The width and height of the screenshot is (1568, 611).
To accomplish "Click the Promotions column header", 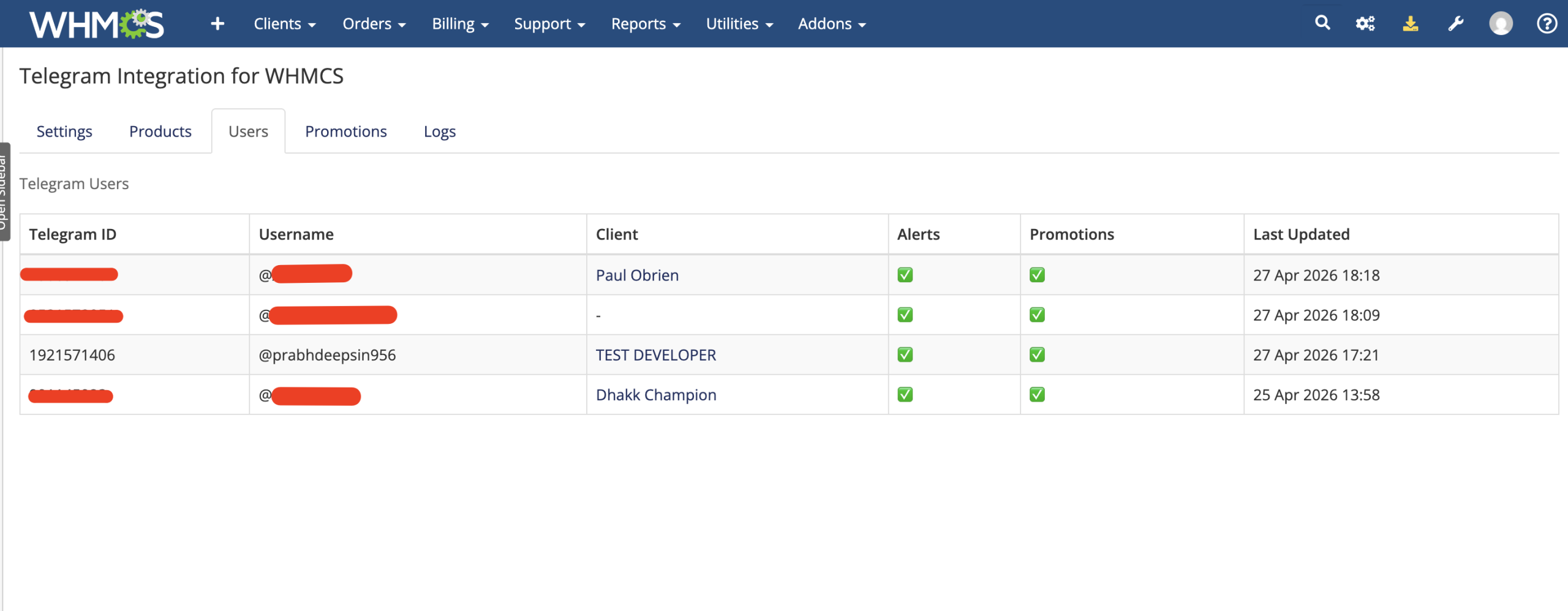I will tap(1072, 234).
